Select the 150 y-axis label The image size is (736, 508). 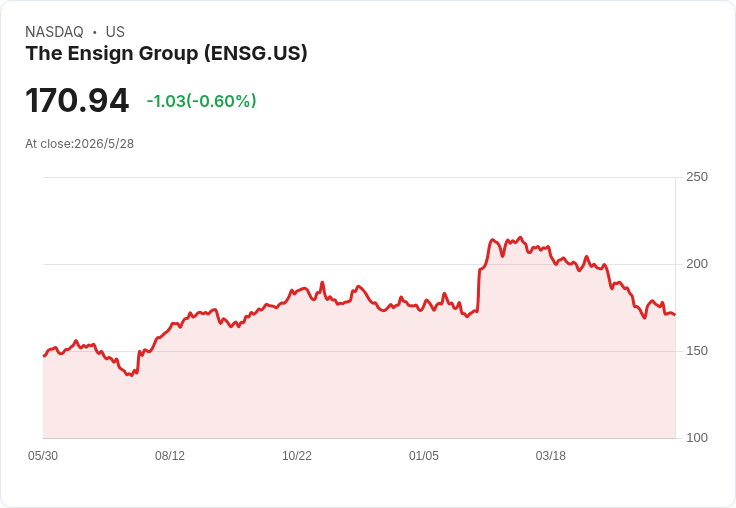click(x=697, y=351)
